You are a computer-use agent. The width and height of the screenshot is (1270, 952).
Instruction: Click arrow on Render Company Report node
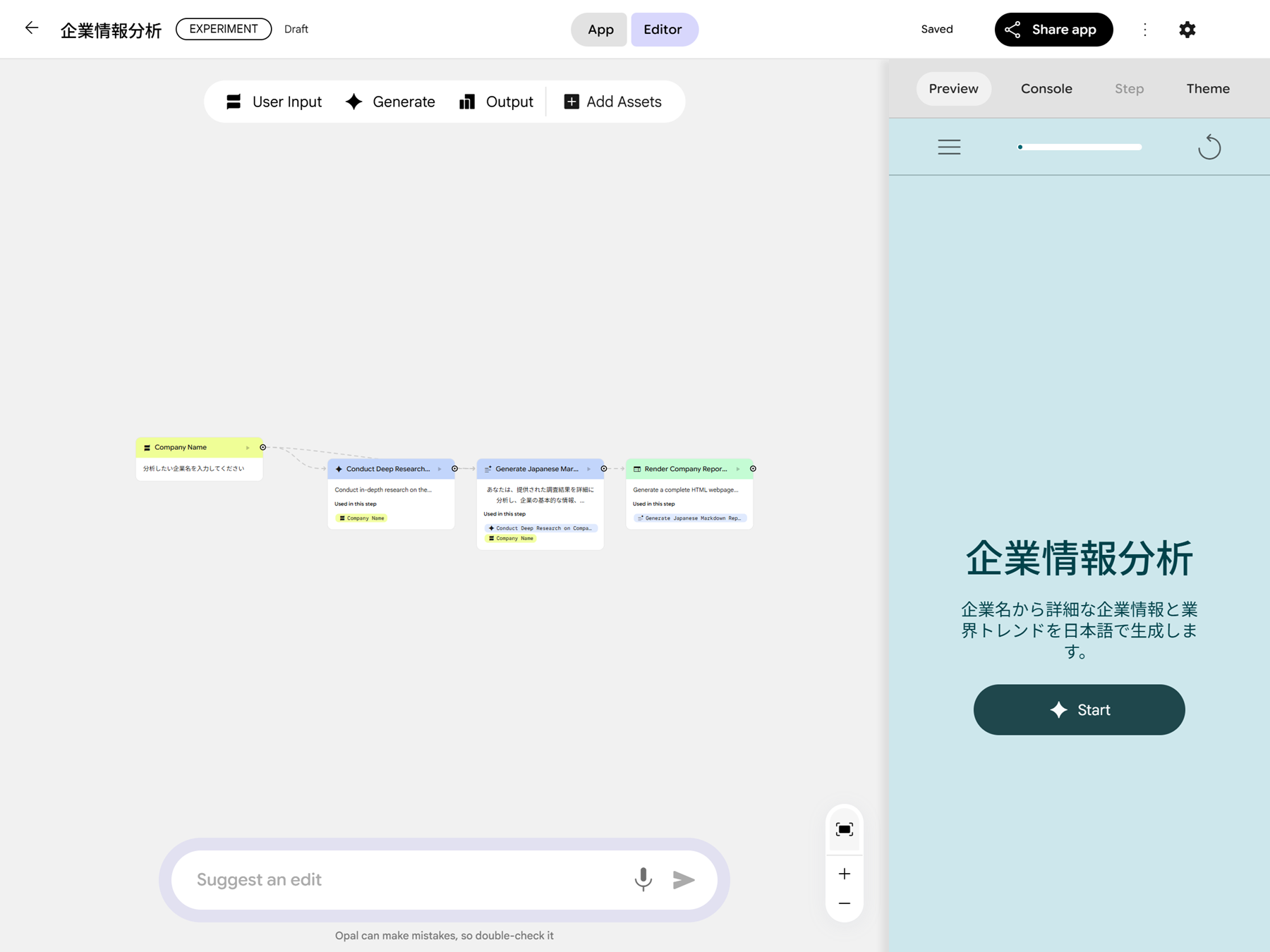pyautogui.click(x=738, y=469)
